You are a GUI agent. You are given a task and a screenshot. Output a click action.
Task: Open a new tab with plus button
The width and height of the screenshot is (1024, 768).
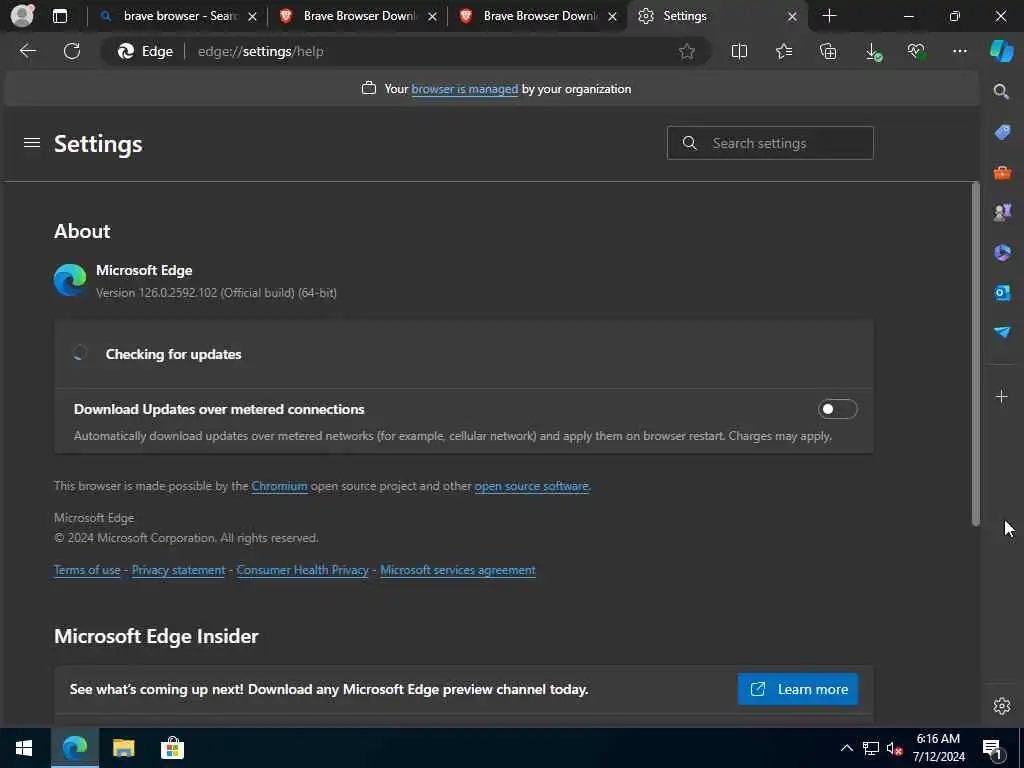(829, 16)
